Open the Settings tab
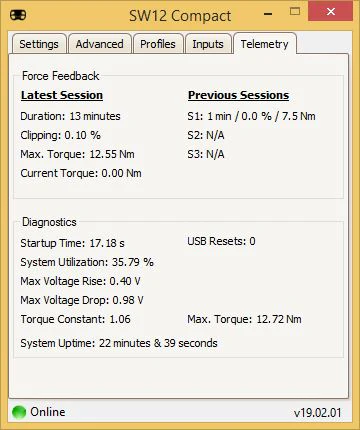 [x=39, y=44]
